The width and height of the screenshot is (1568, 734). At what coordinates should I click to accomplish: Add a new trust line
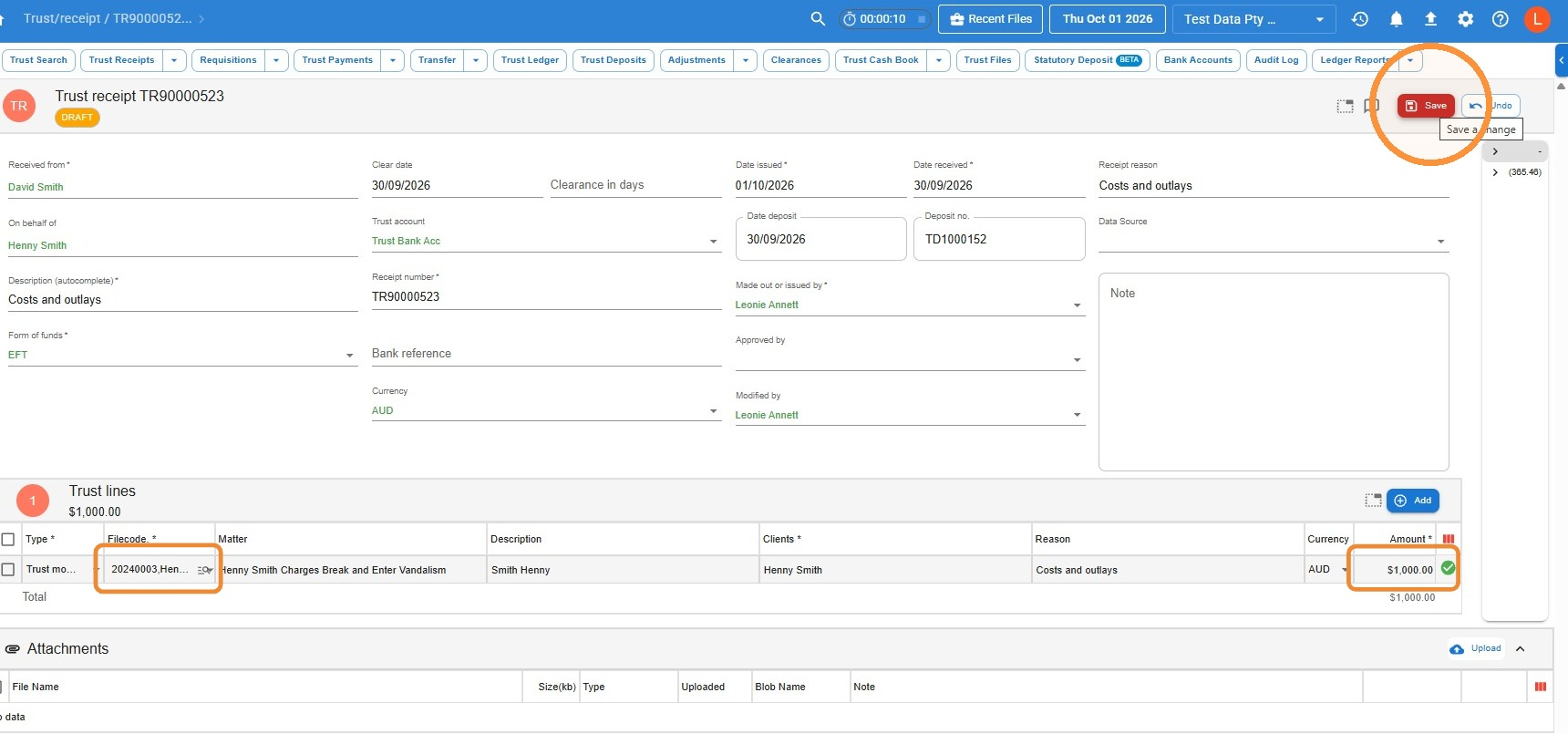tap(1413, 501)
